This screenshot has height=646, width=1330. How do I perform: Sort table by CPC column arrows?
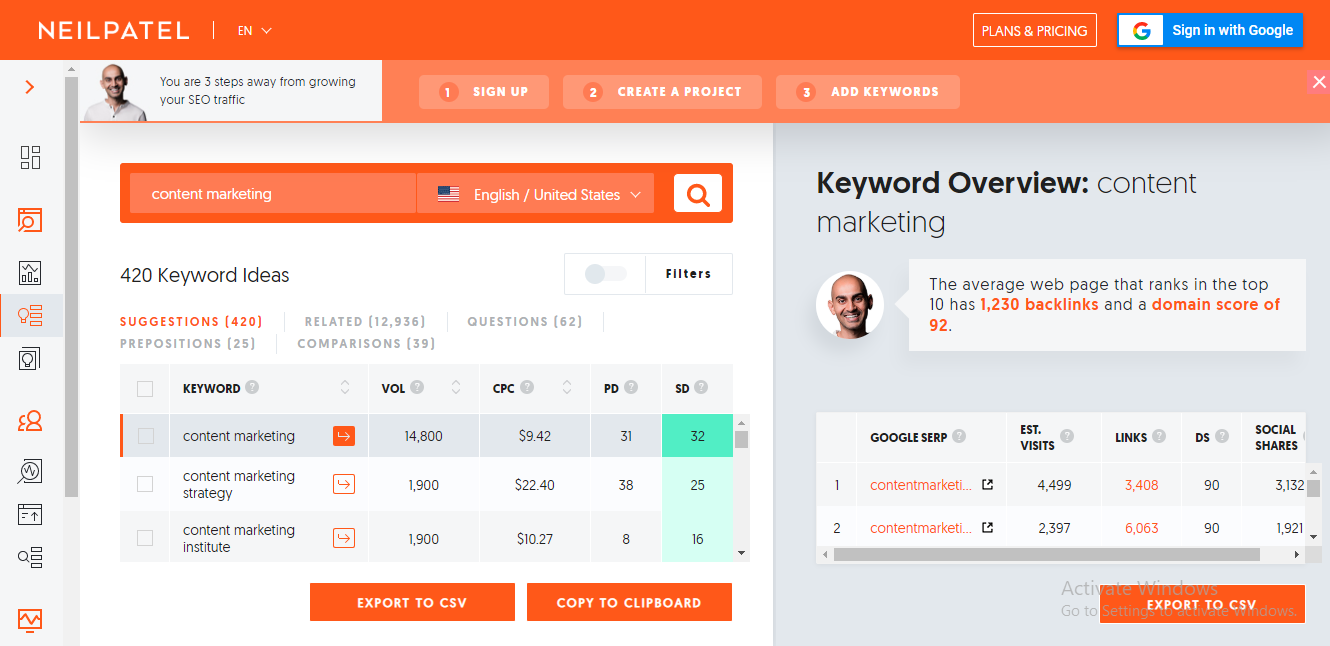(567, 388)
